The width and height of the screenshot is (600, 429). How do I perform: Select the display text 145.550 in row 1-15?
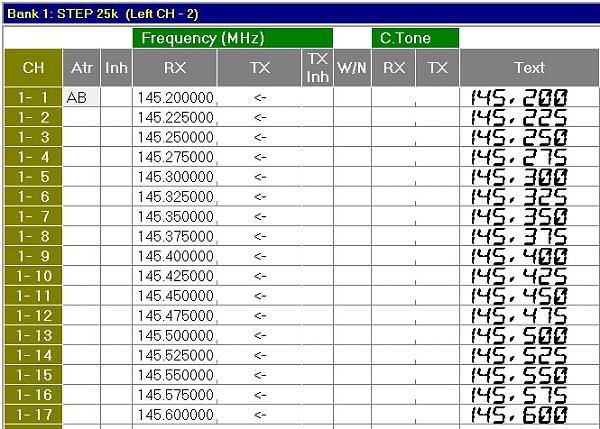[519, 375]
